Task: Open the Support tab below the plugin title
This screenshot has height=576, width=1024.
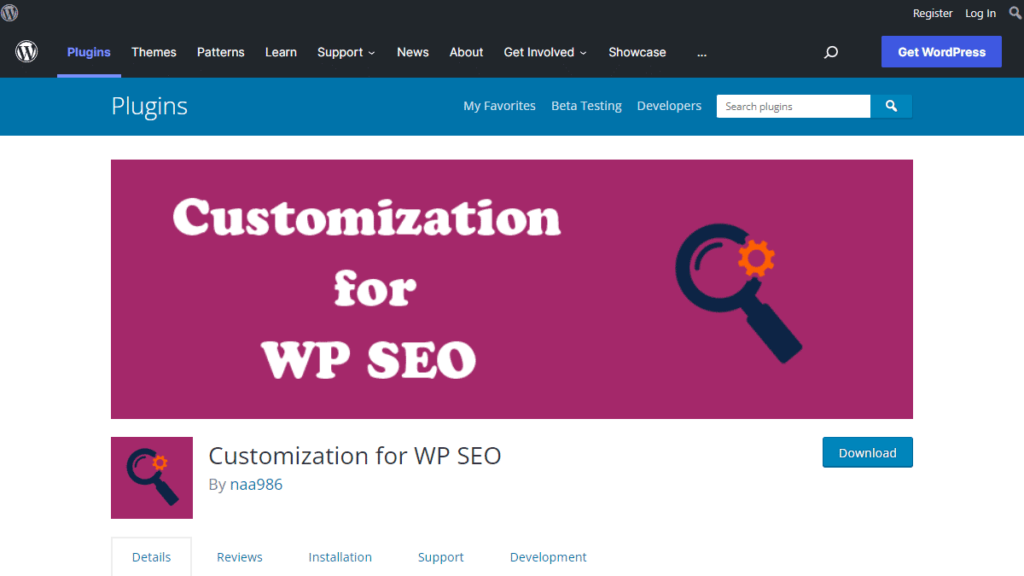Action: (441, 557)
